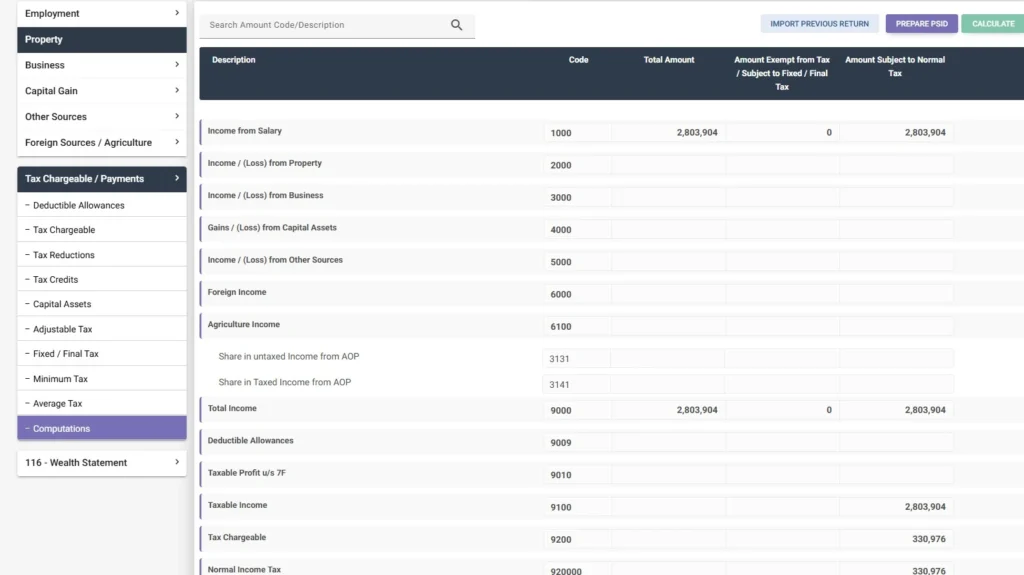The height and width of the screenshot is (575, 1024).
Task: Open Tax Credits sub-item
Action: 102,279
